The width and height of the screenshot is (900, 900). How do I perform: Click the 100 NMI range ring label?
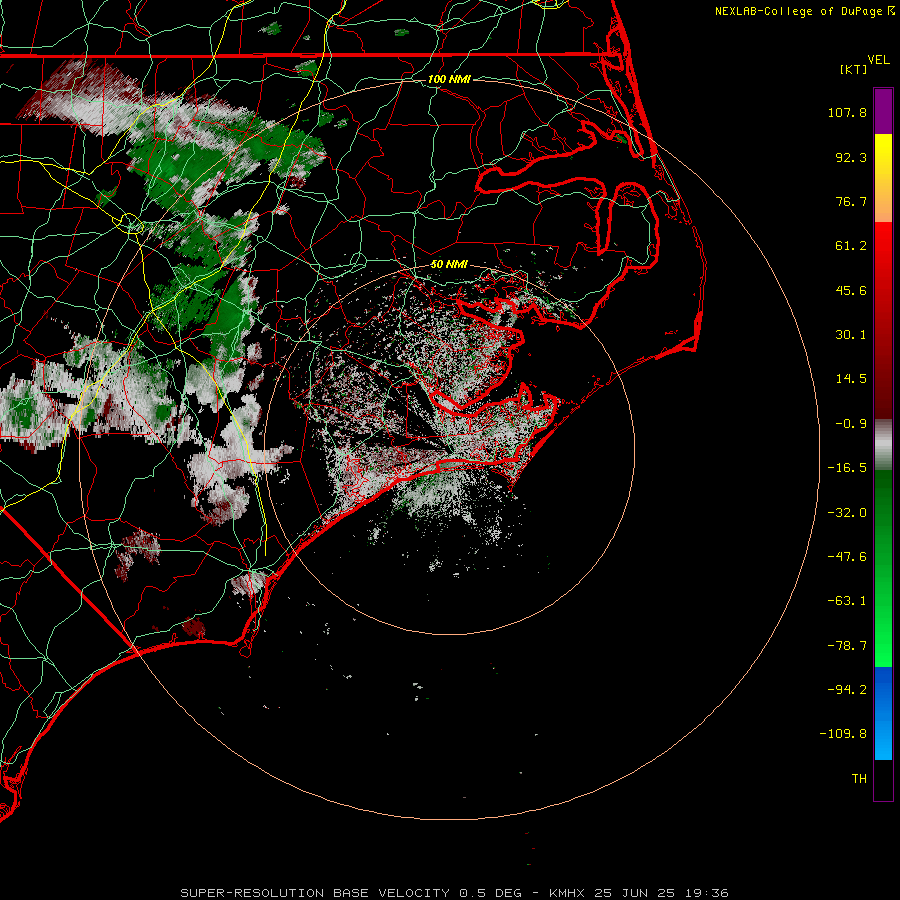tap(449, 79)
